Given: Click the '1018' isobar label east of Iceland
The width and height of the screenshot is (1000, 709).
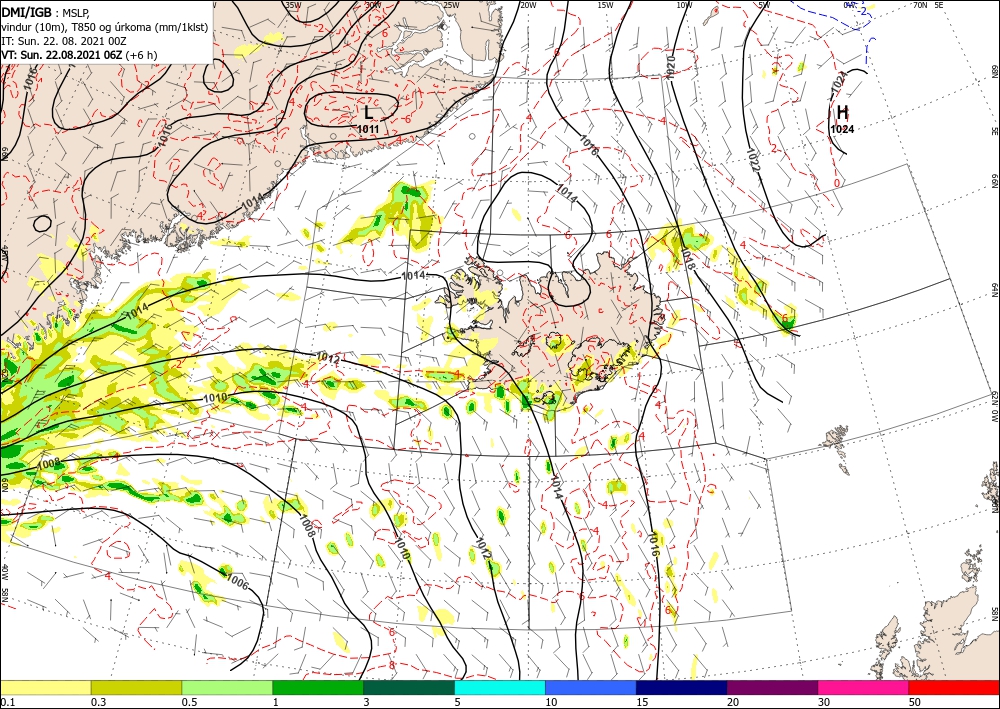Looking at the screenshot, I should click(x=687, y=257).
